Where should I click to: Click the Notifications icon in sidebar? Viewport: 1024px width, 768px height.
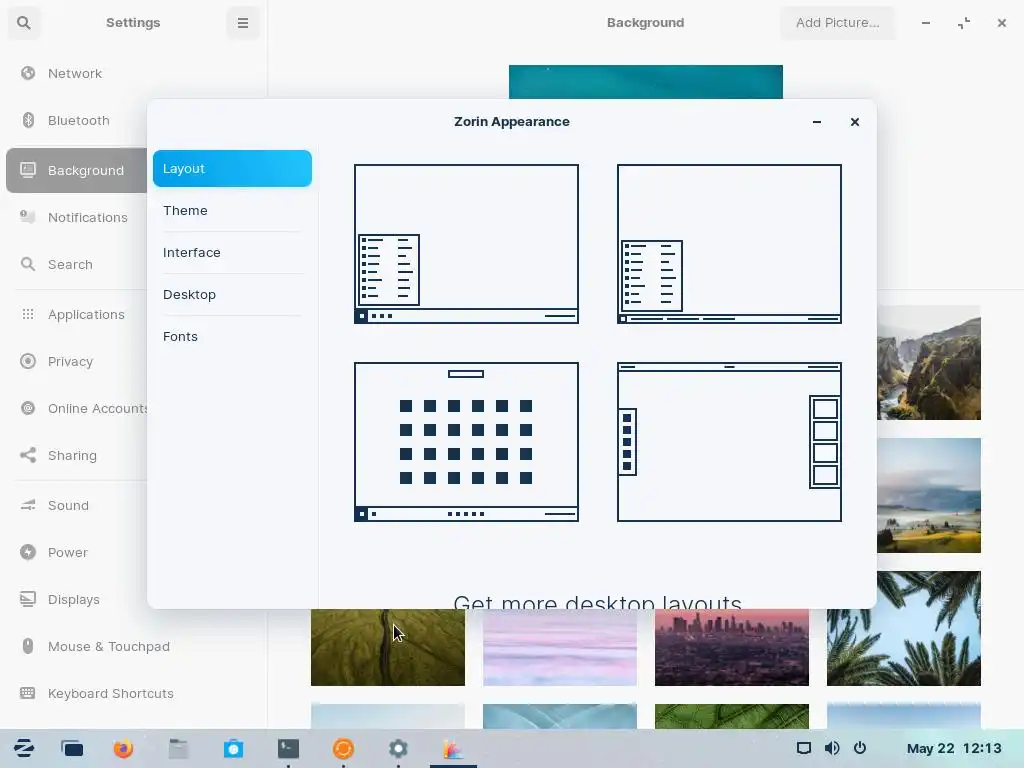[x=28, y=217]
